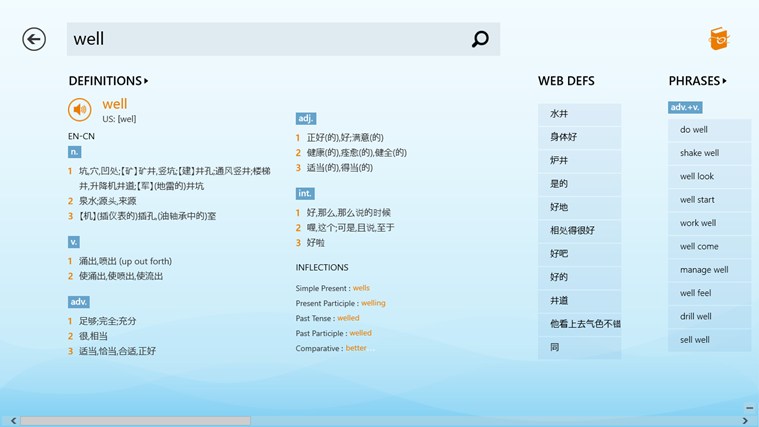Open the "welling" present participle link
This screenshot has height=427, width=759.
[373, 303]
